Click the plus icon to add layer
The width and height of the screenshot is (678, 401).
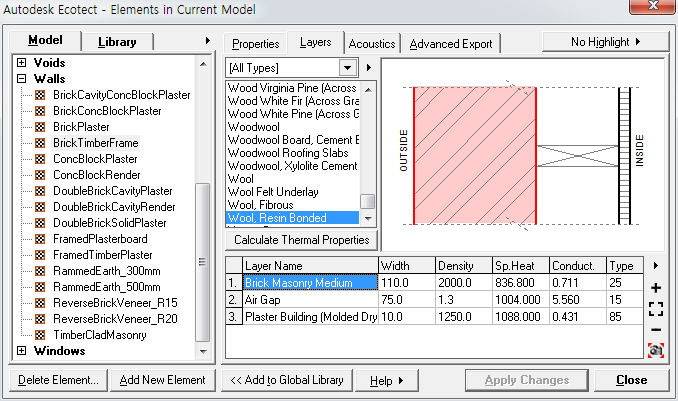tap(656, 288)
